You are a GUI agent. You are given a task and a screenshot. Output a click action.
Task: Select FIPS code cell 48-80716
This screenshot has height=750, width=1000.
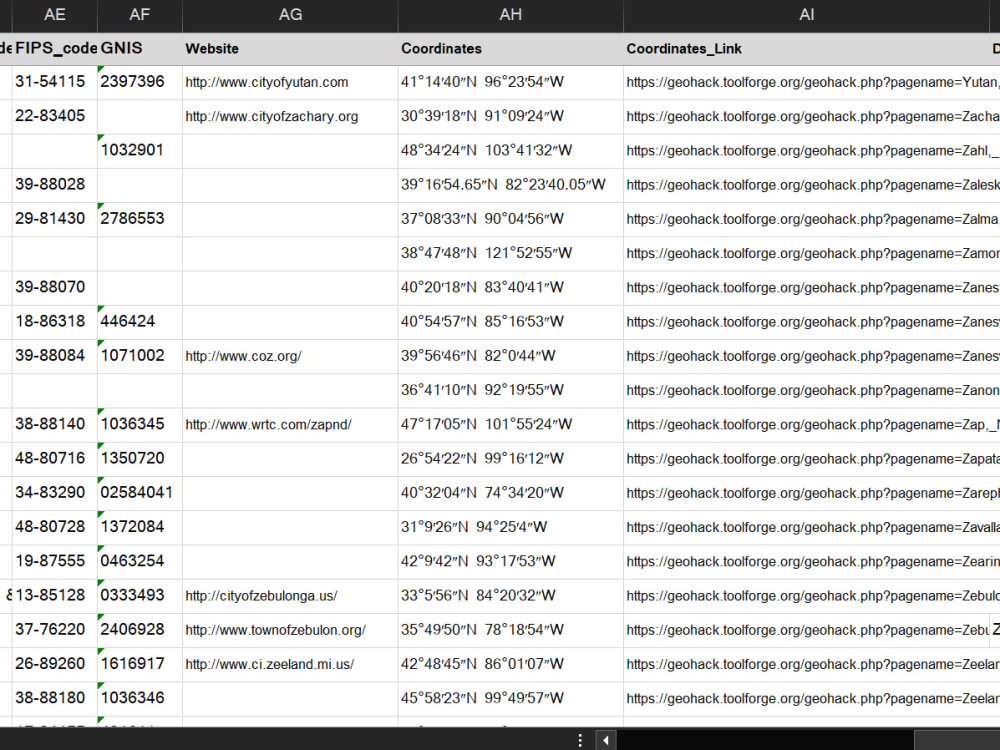pos(55,459)
